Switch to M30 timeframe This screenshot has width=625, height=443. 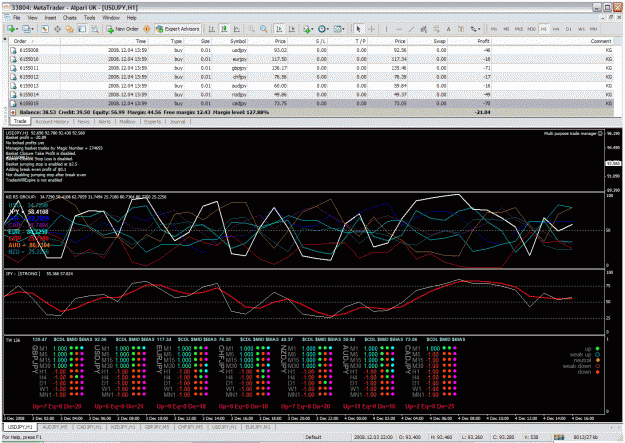click(531, 29)
